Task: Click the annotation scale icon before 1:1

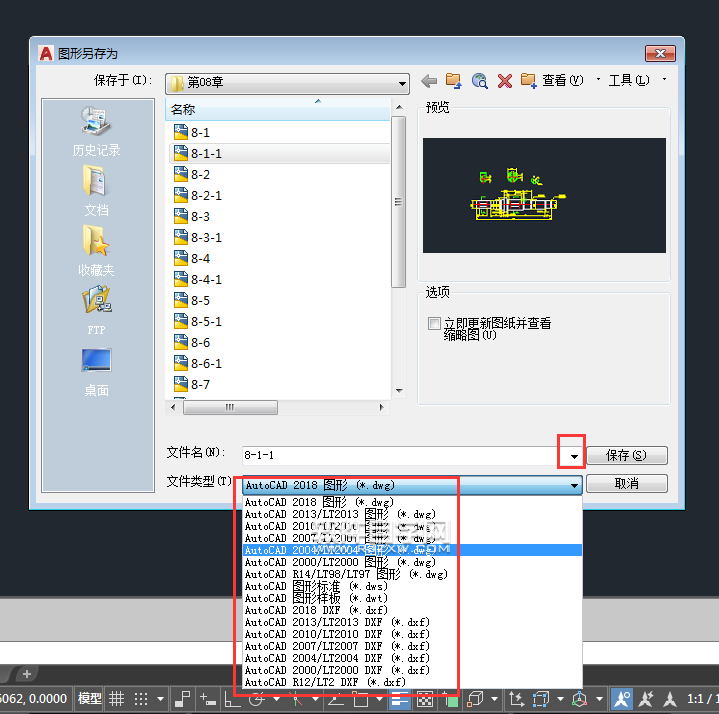Action: [670, 699]
